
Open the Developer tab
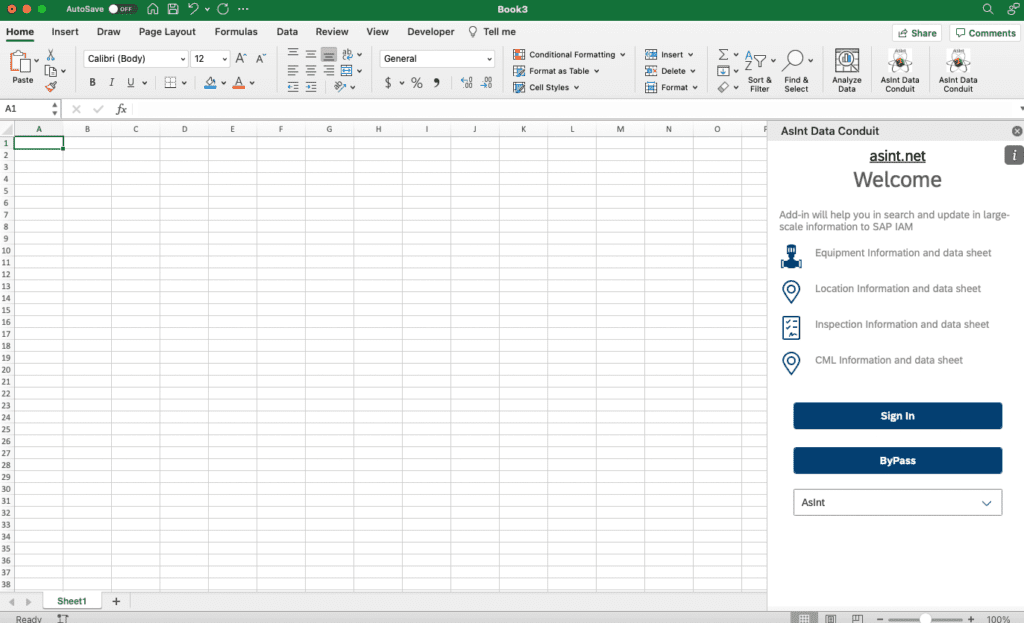coord(430,31)
